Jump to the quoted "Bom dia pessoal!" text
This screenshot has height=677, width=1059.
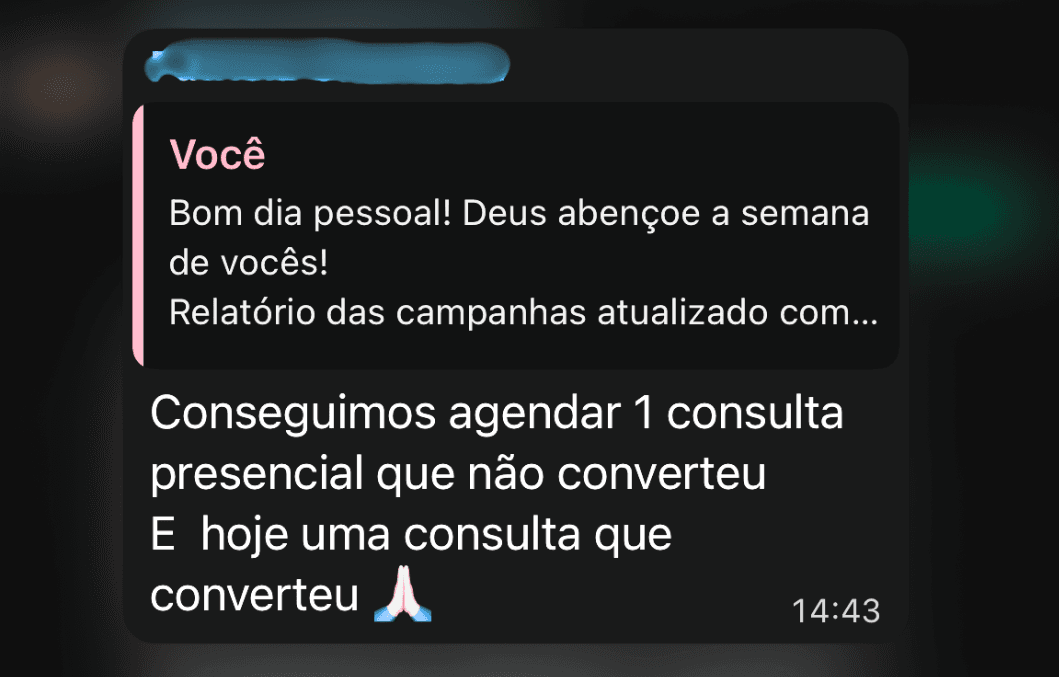coord(310,214)
